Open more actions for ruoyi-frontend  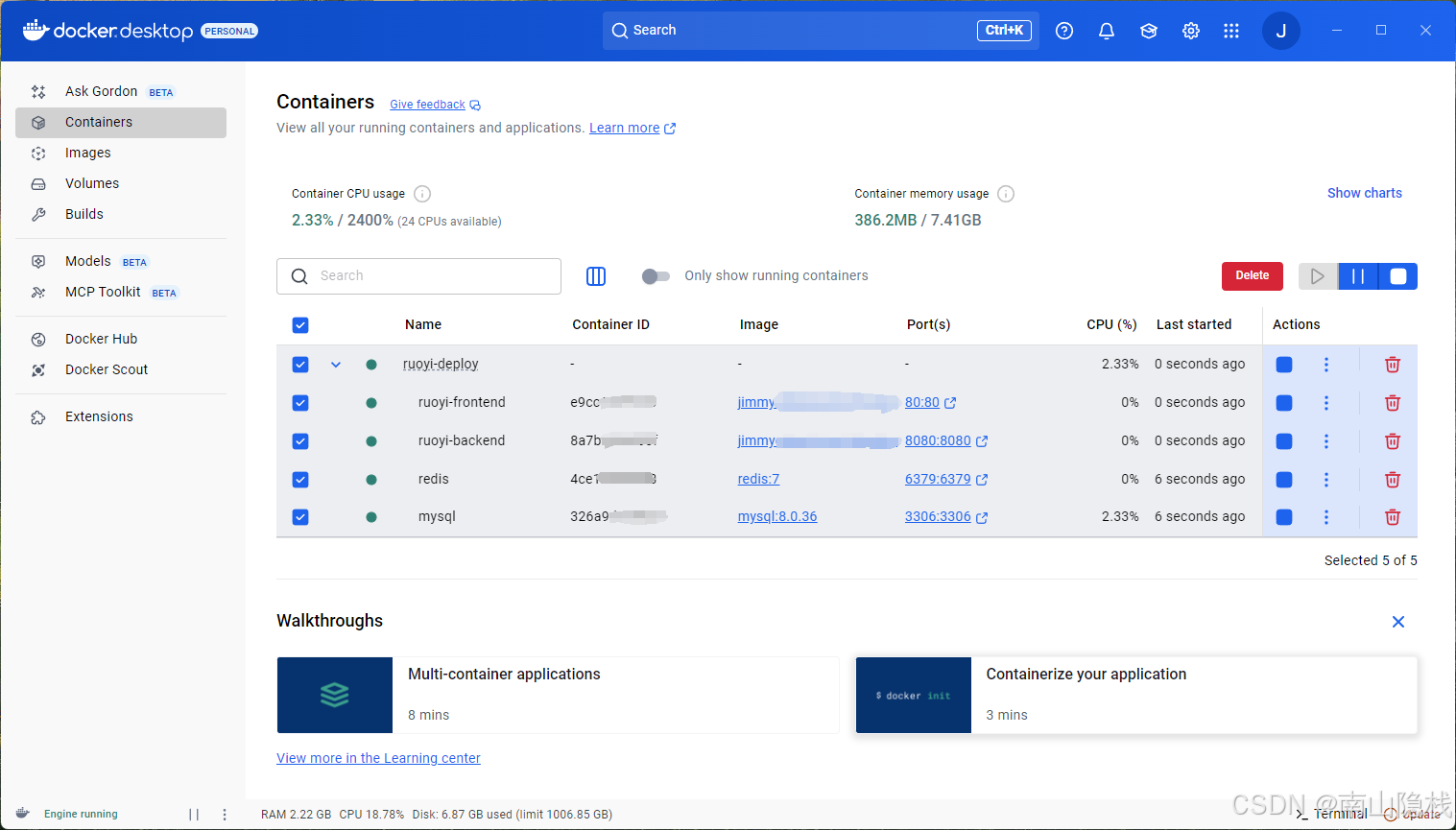coord(1326,403)
